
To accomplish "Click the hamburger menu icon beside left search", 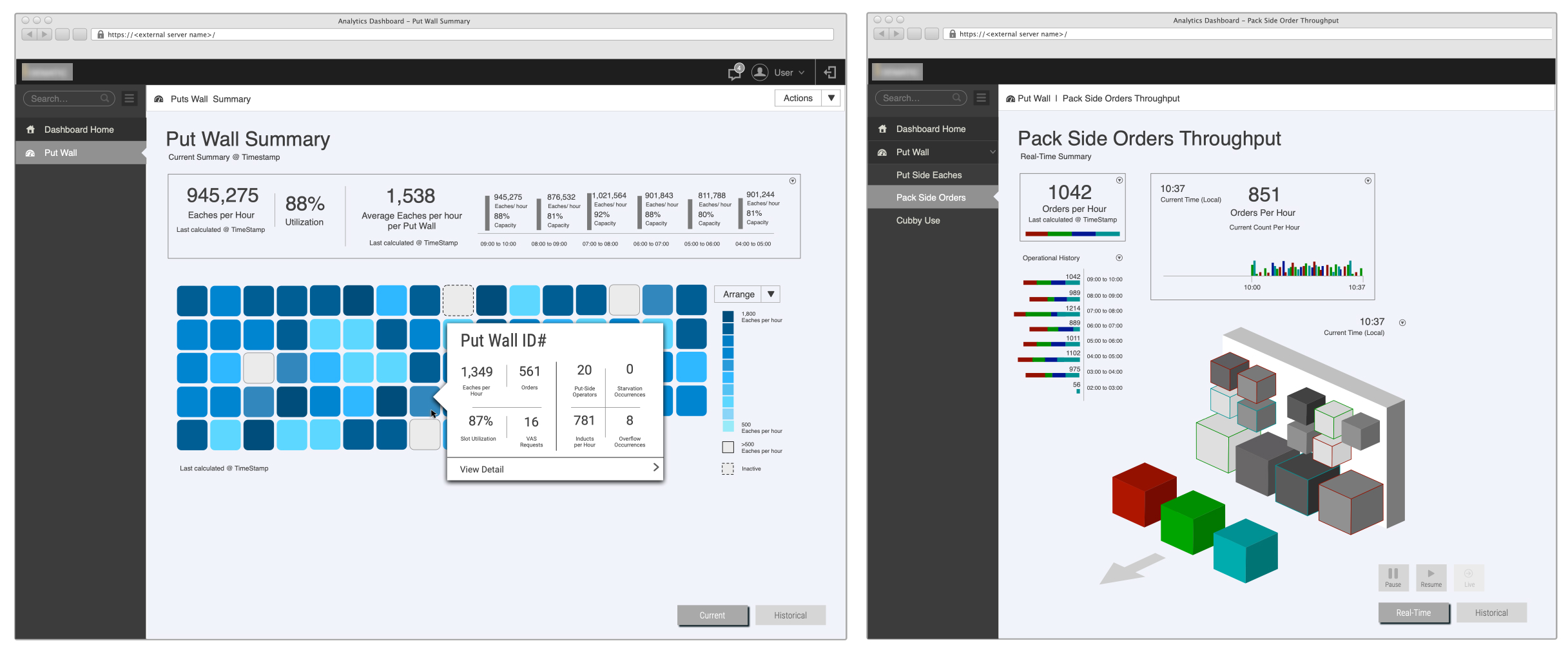I will [130, 99].
